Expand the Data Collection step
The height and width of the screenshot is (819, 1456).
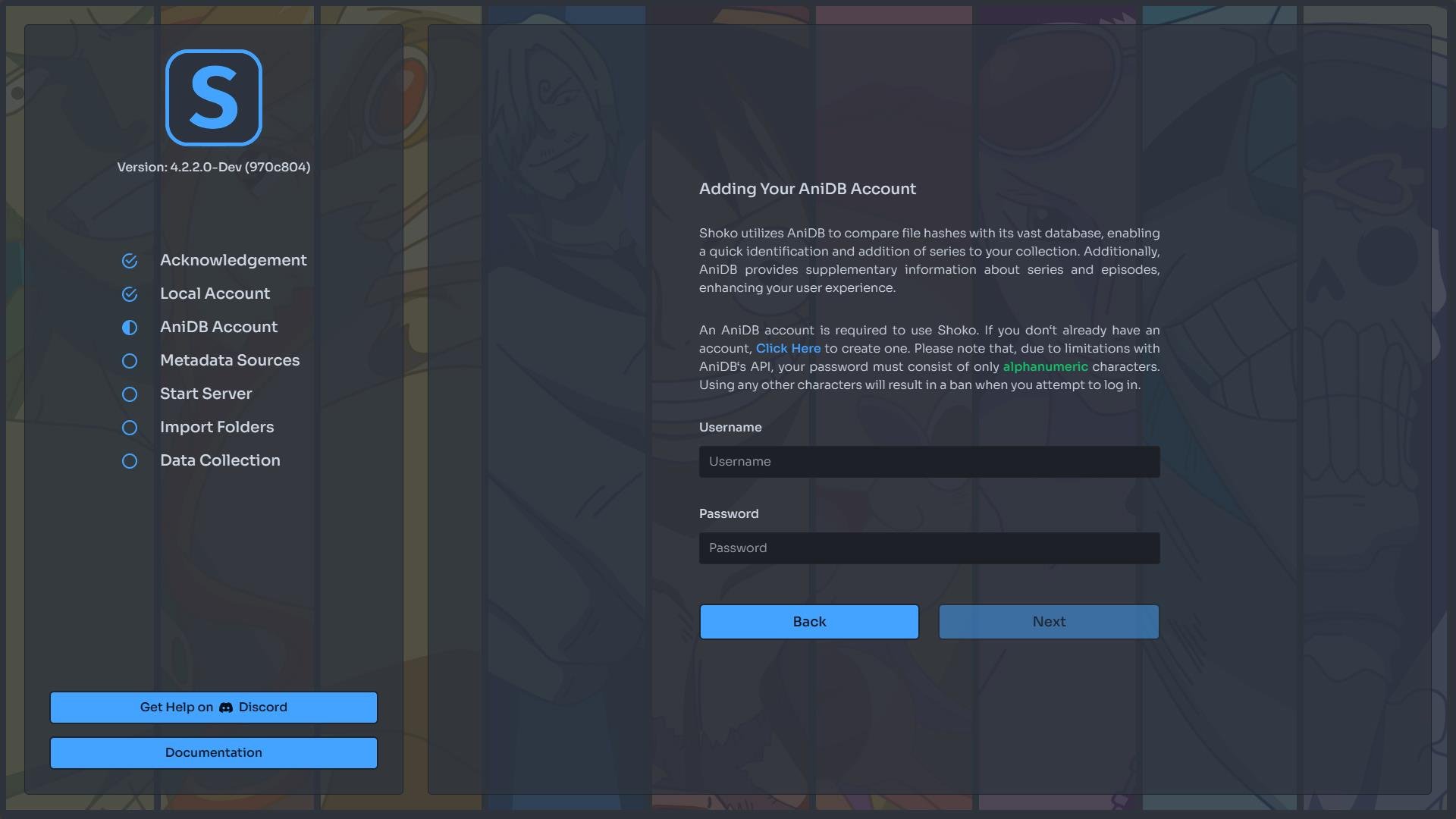219,460
